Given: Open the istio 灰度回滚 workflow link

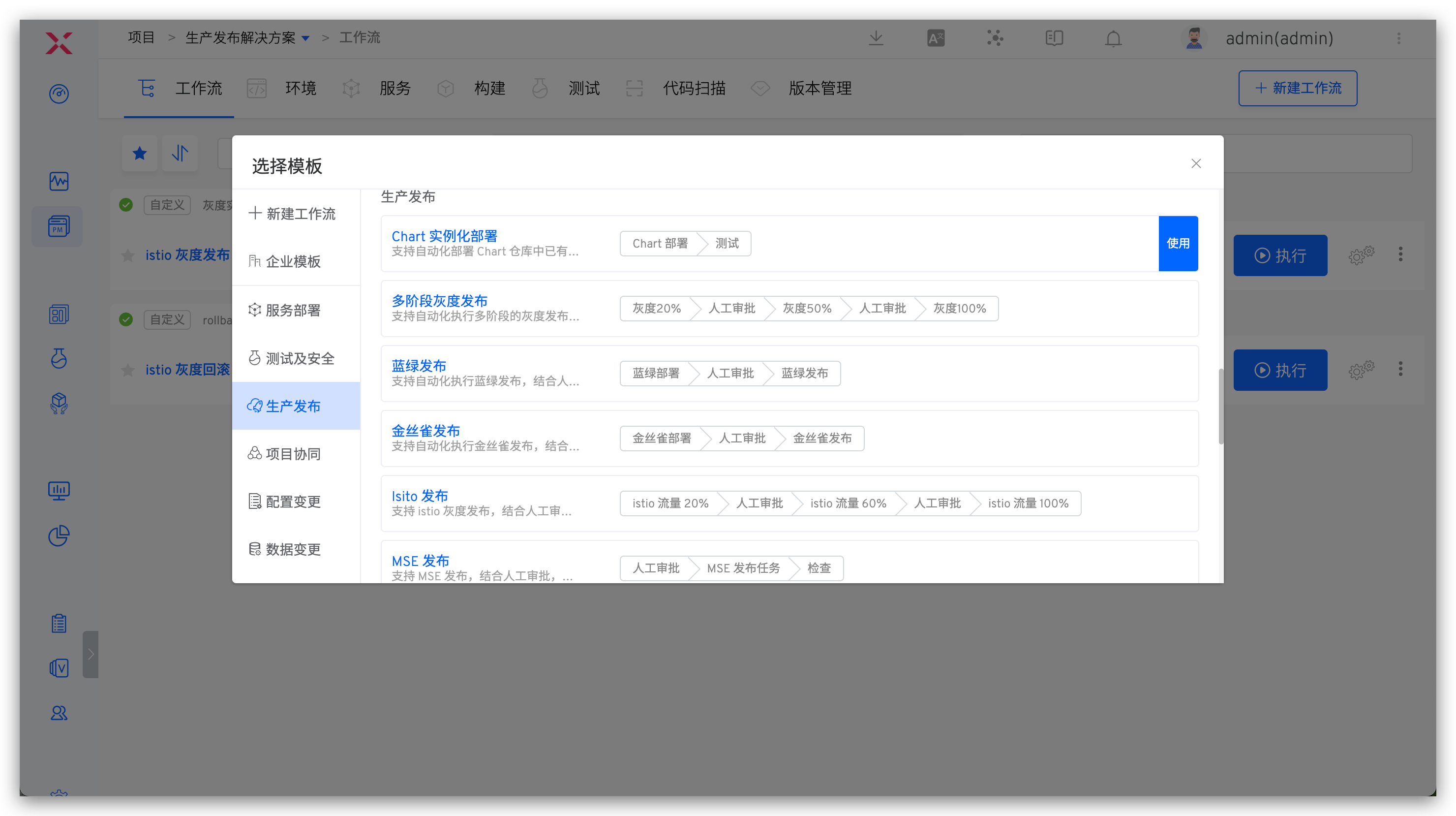Looking at the screenshot, I should coord(187,370).
